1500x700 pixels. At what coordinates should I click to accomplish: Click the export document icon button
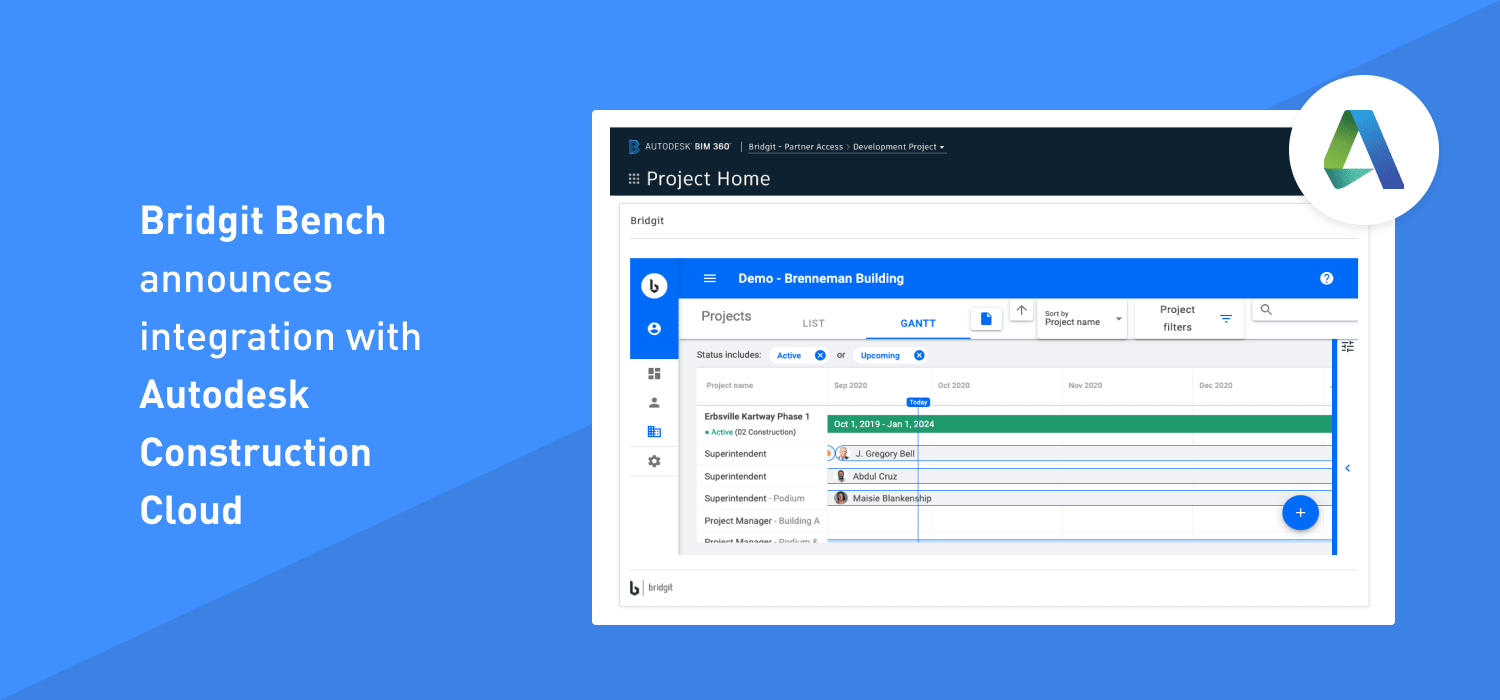pyautogui.click(x=986, y=319)
